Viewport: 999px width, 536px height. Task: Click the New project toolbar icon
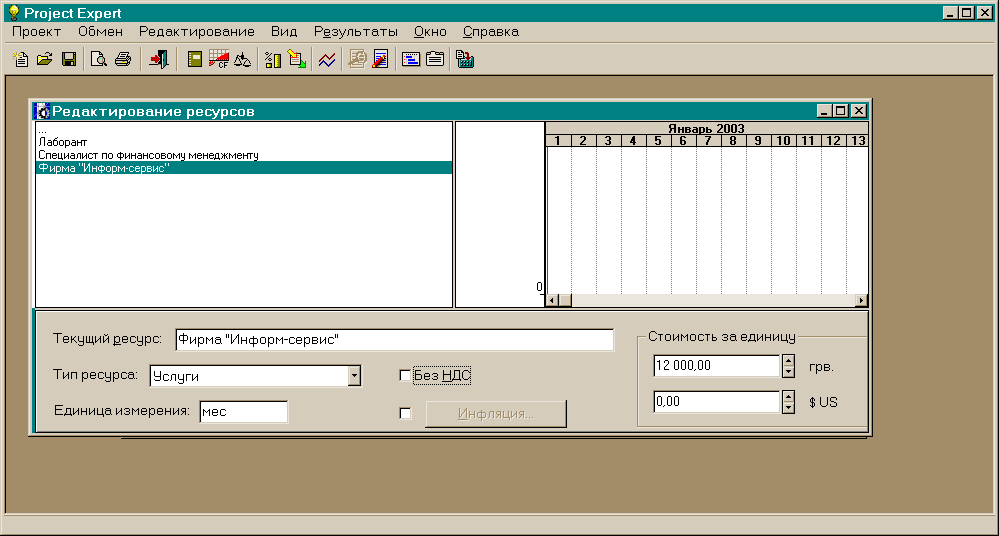click(20, 60)
